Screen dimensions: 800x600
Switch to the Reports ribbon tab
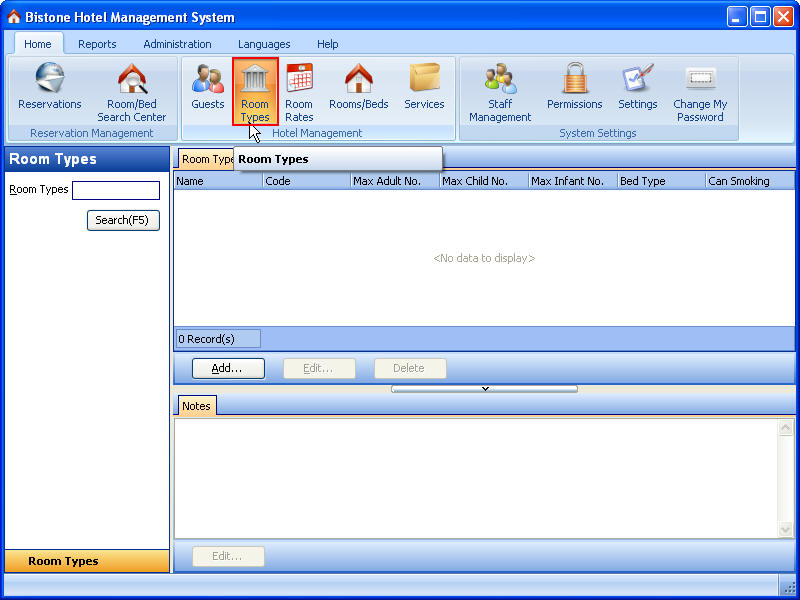click(x=97, y=44)
